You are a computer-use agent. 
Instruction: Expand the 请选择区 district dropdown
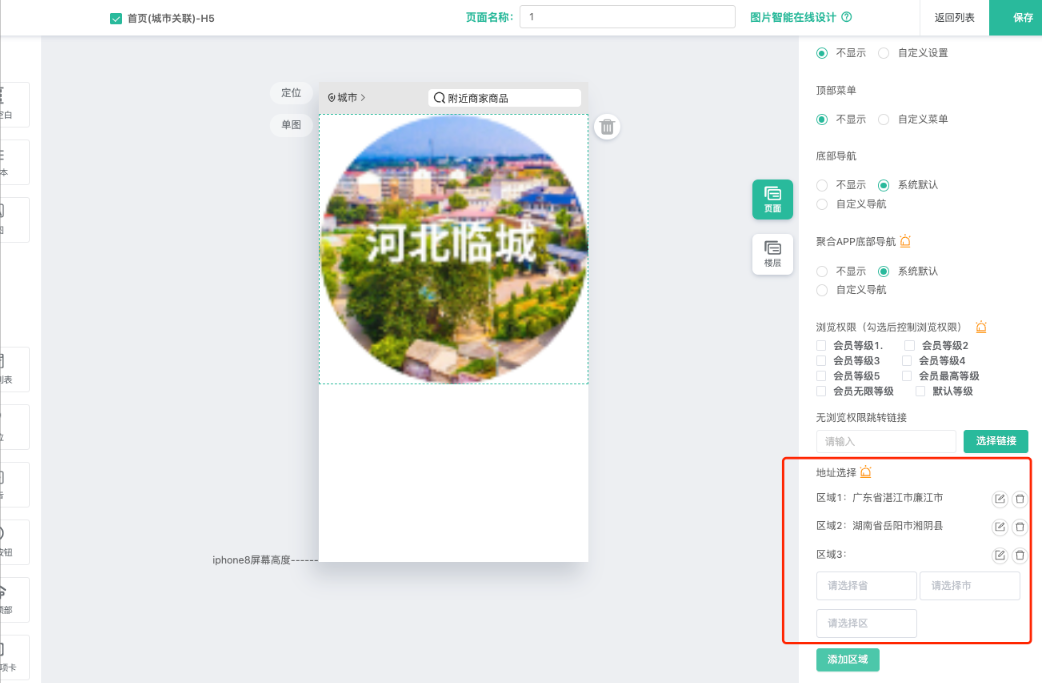[x=866, y=623]
